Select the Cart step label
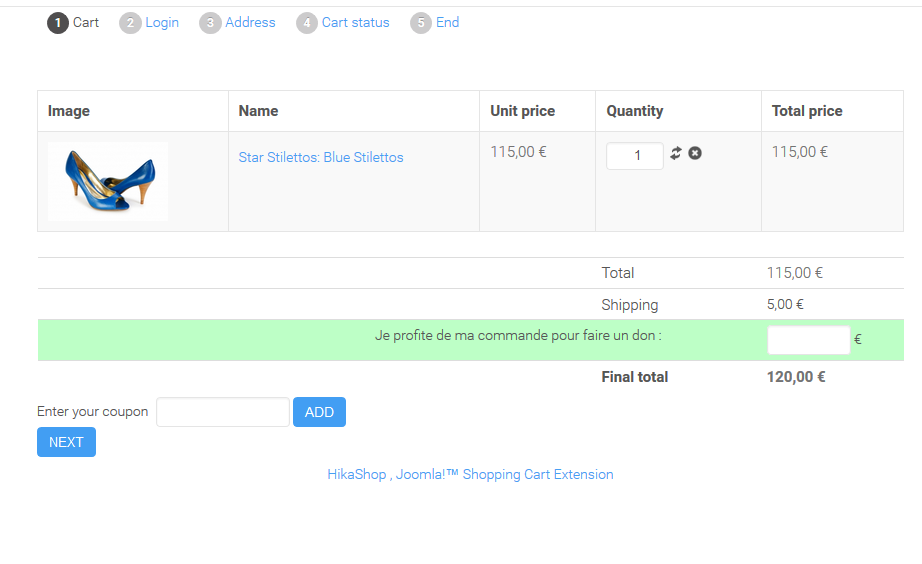Image resolution: width=922 pixels, height=564 pixels. tap(86, 22)
